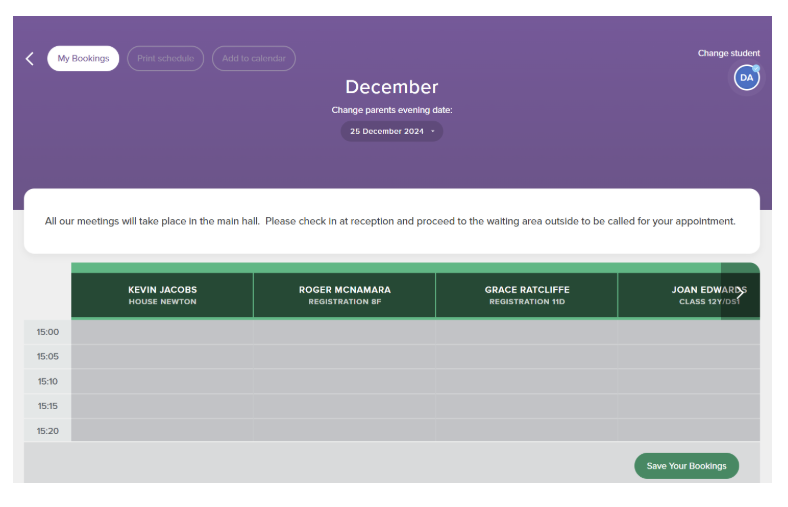The image size is (788, 507).
Task: Book 15:00 slot with Kevin Jacobs
Action: coord(162,332)
